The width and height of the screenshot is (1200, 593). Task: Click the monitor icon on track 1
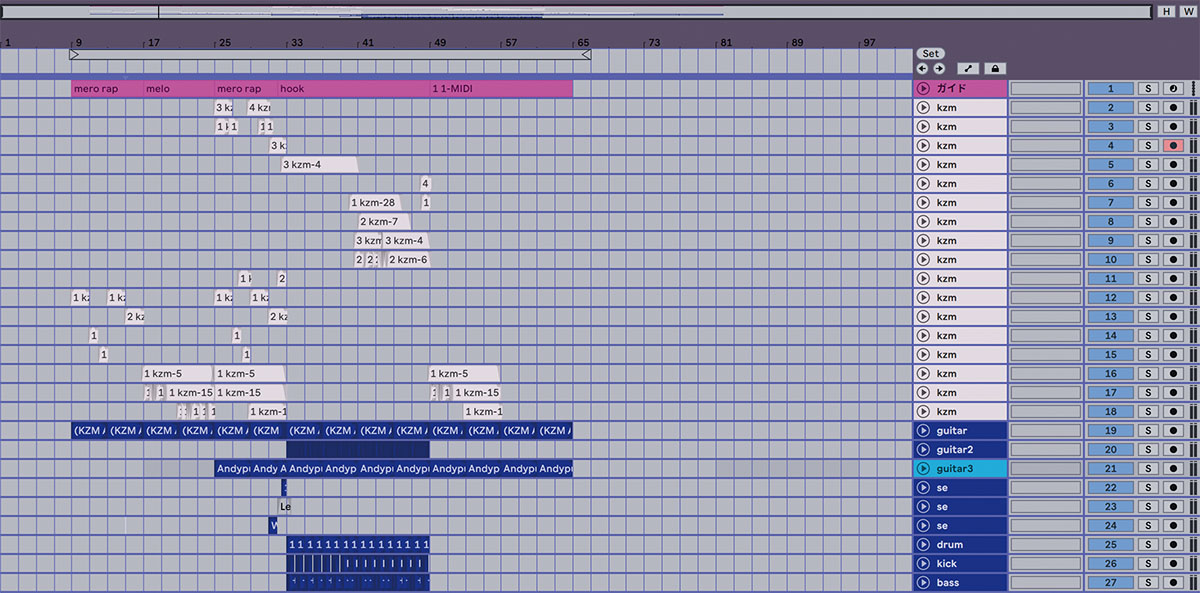click(x=1174, y=89)
